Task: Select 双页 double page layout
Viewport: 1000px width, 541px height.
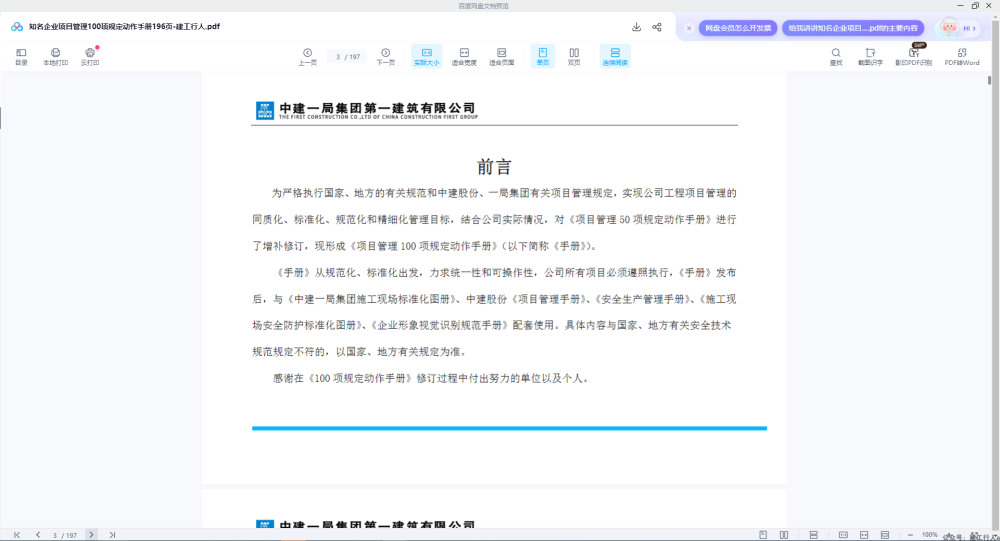Action: pyautogui.click(x=574, y=56)
